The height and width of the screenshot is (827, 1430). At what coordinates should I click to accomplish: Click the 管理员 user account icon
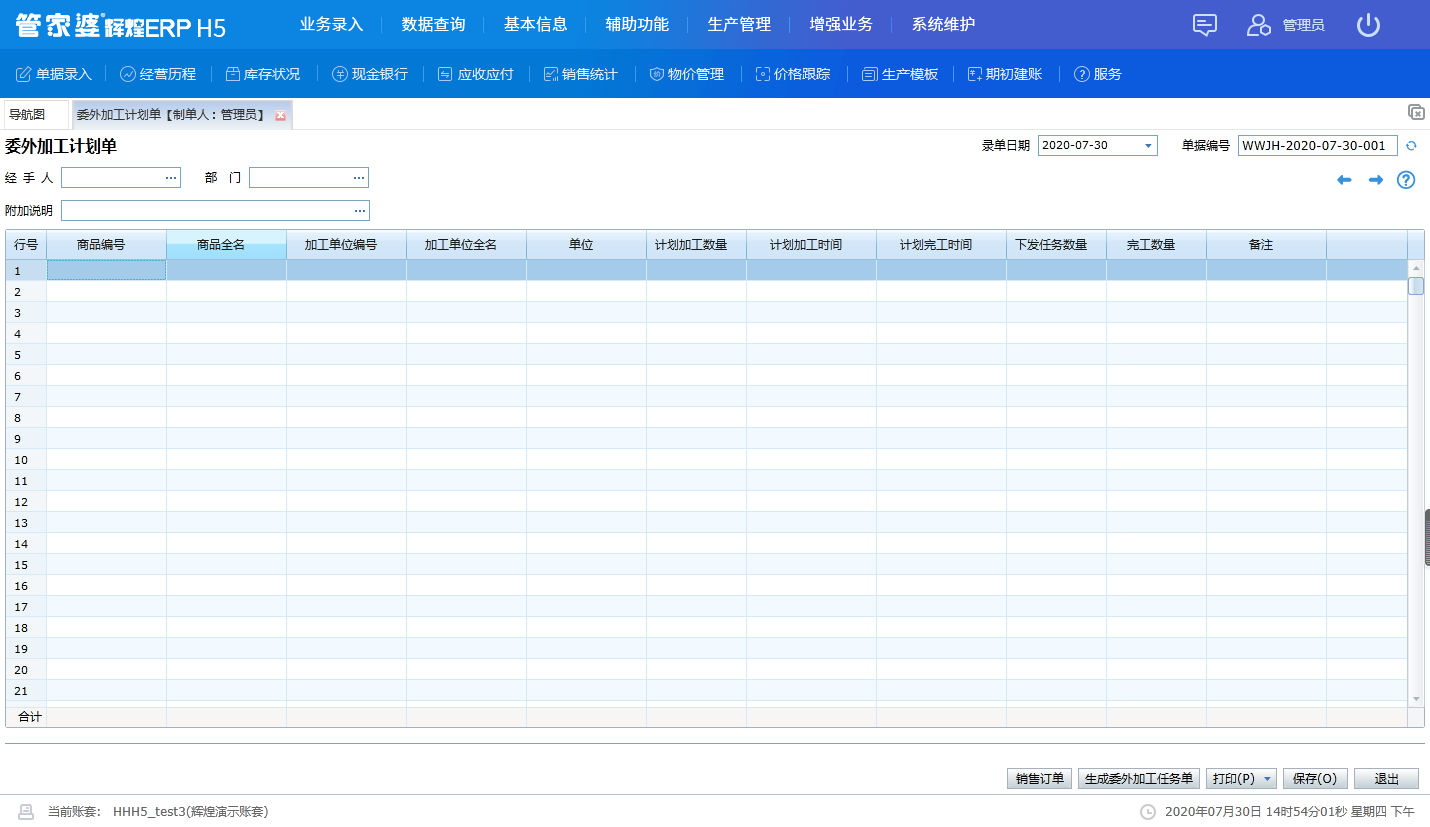point(1258,25)
